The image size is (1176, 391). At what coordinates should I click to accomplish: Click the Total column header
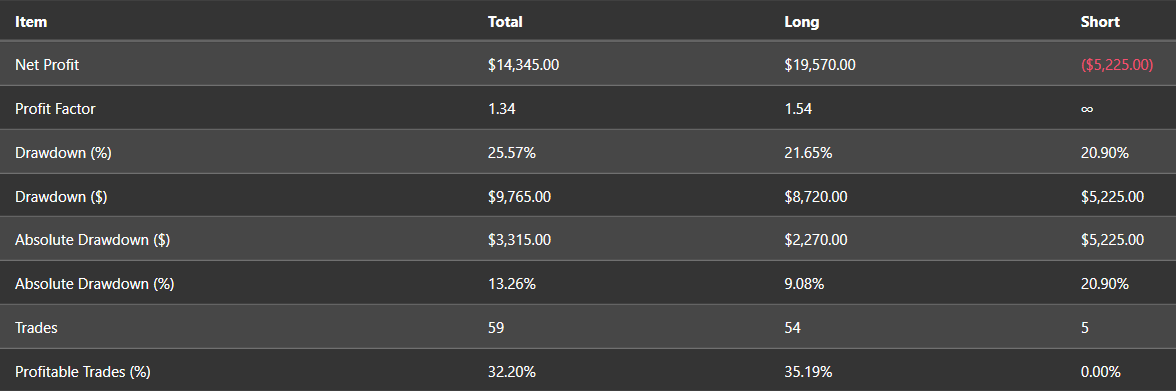point(505,23)
